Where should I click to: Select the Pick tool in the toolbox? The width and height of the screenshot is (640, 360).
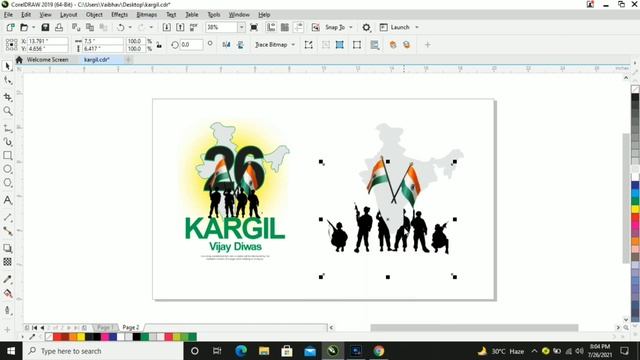[x=7, y=66]
